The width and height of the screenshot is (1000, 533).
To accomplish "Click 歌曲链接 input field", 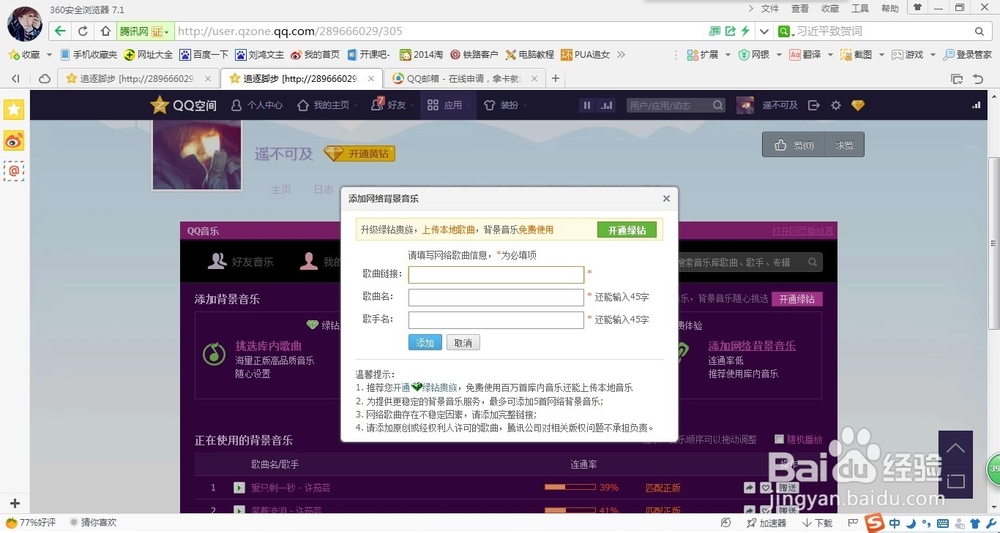I will [496, 275].
